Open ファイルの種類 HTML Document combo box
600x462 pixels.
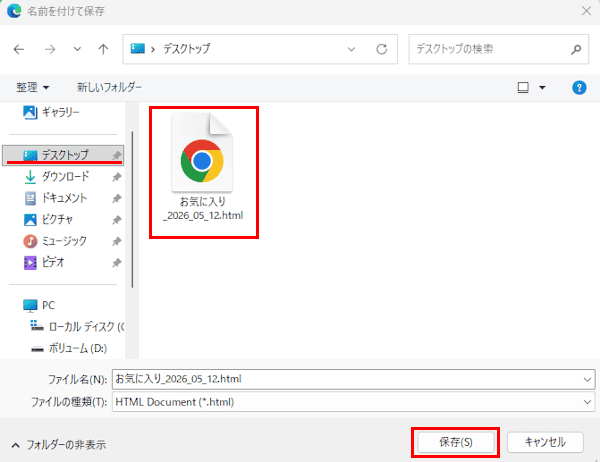pos(354,402)
